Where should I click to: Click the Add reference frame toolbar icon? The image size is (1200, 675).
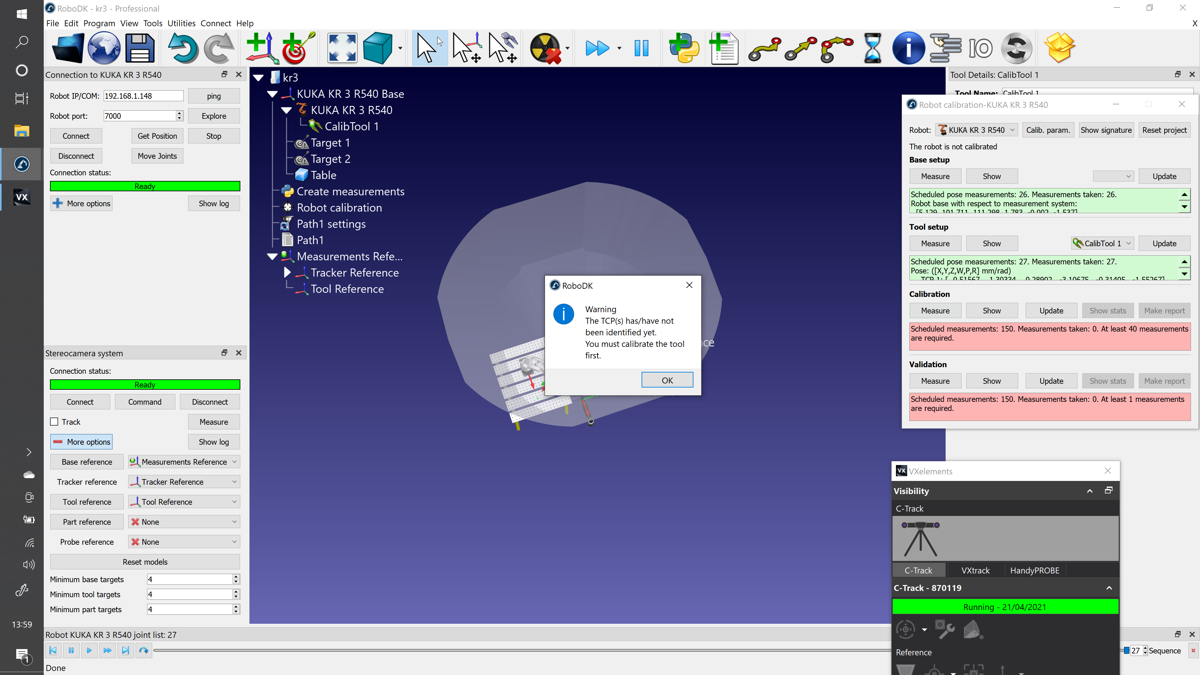258,48
